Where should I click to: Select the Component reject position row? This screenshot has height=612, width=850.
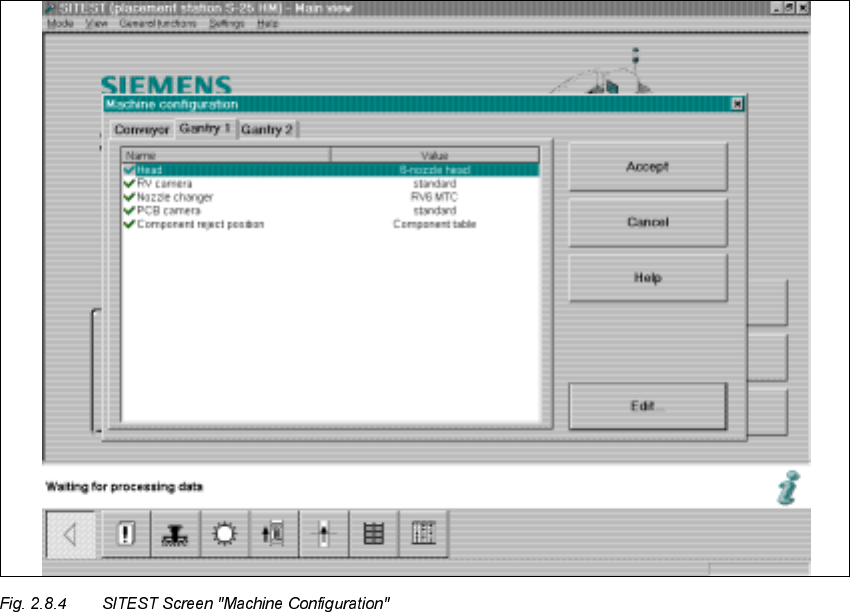(x=200, y=225)
